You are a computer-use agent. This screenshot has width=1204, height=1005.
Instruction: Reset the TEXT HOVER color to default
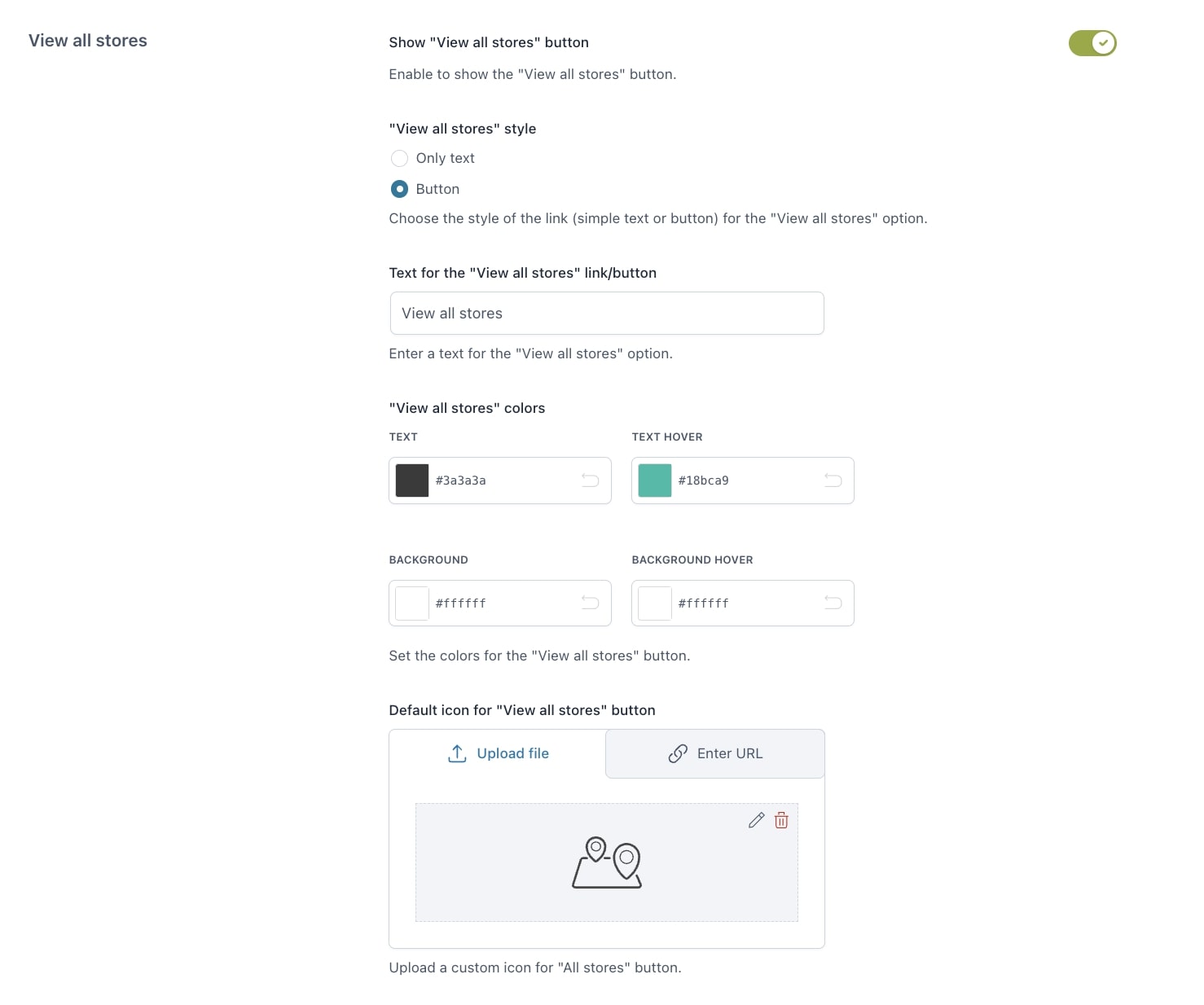pyautogui.click(x=833, y=481)
